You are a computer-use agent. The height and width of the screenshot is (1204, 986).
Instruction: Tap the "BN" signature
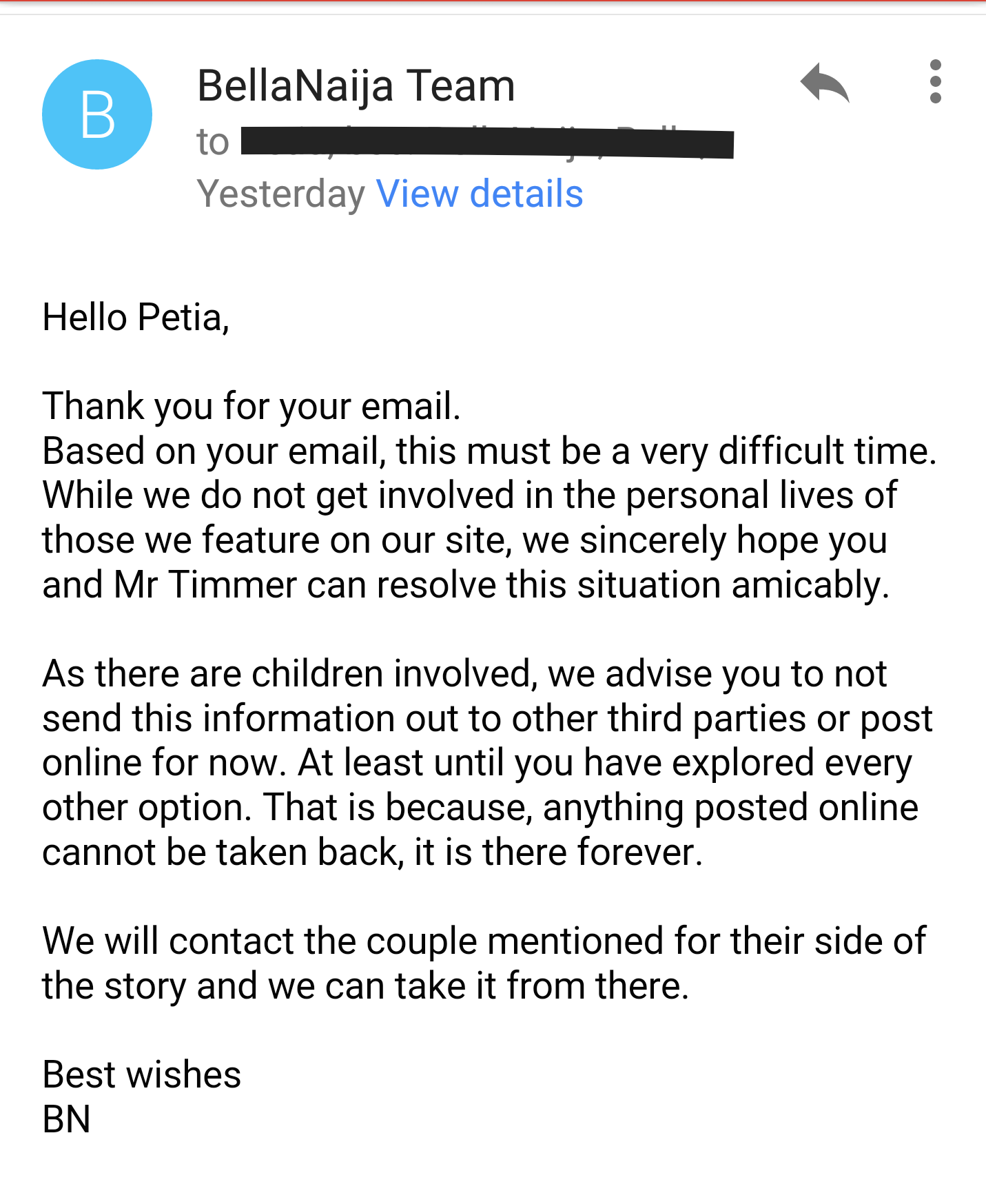point(67,1119)
